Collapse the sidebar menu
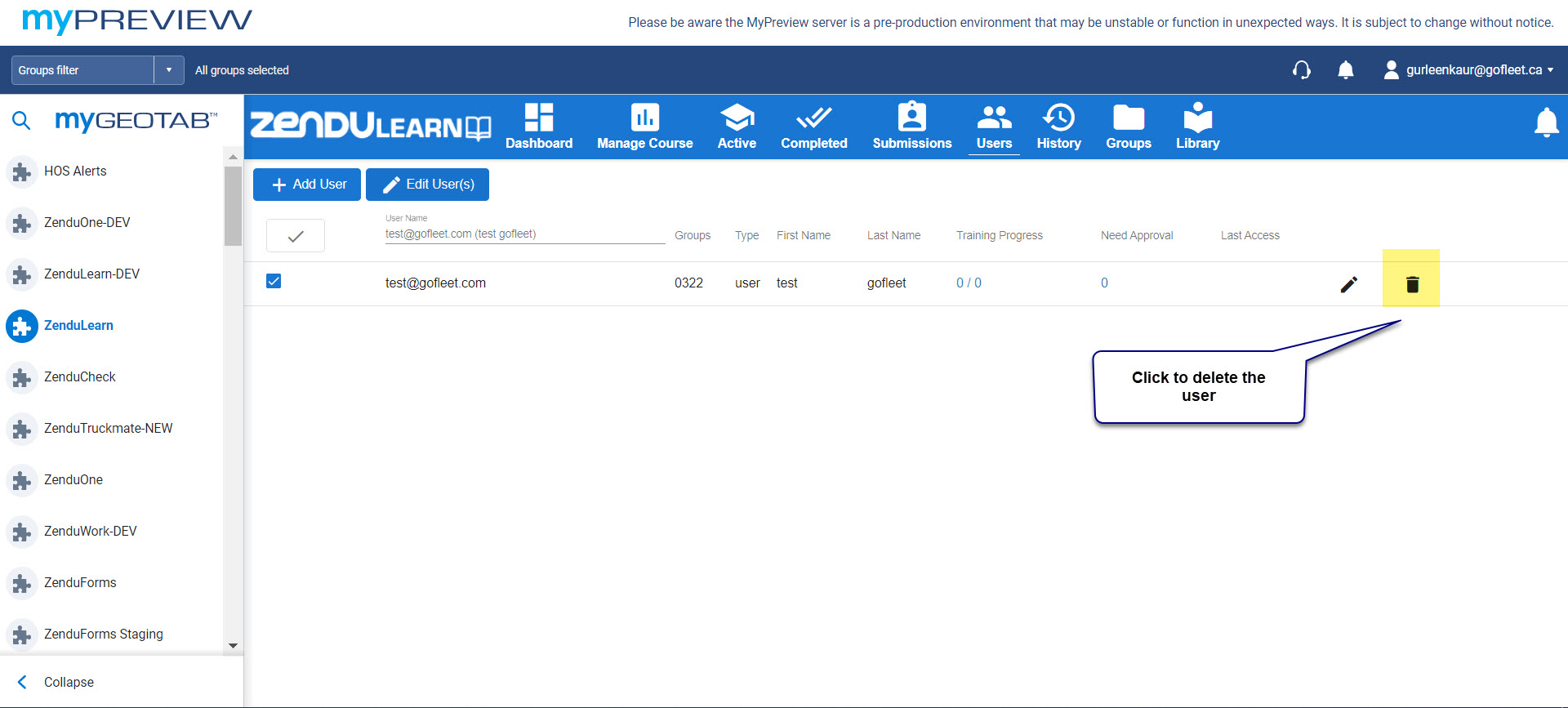The height and width of the screenshot is (708, 1568). (56, 682)
